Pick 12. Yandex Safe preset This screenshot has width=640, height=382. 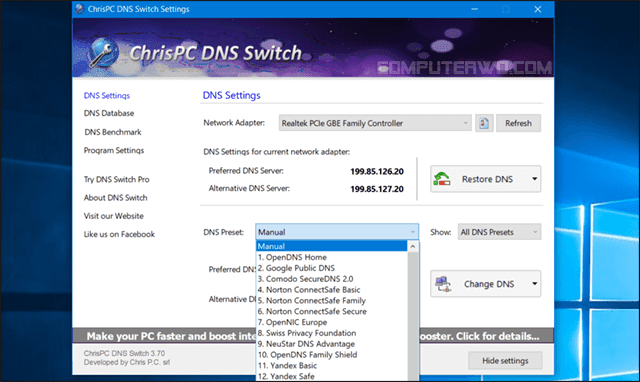coord(331,376)
